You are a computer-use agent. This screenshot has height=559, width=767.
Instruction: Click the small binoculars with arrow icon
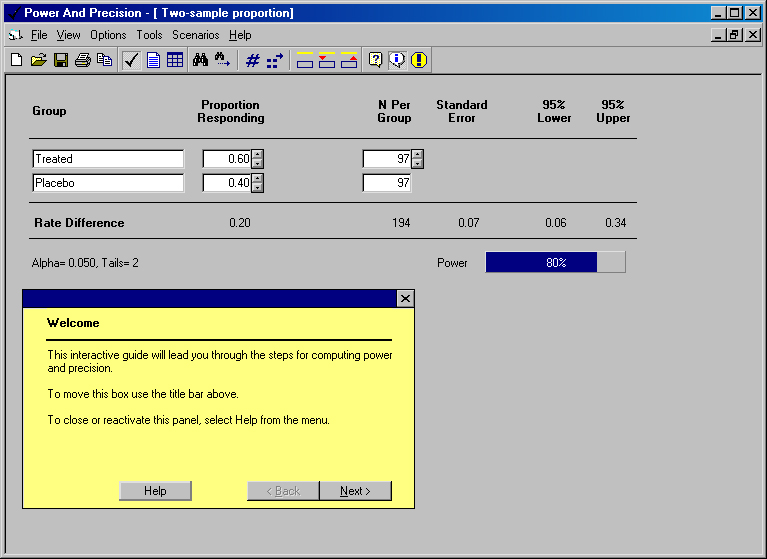pos(222,60)
